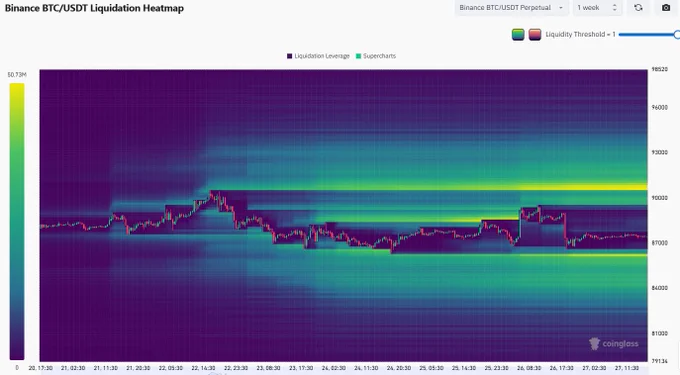The image size is (680, 375).
Task: Click the 23, 17:30 time axis label
Action: pyautogui.click(x=301, y=368)
